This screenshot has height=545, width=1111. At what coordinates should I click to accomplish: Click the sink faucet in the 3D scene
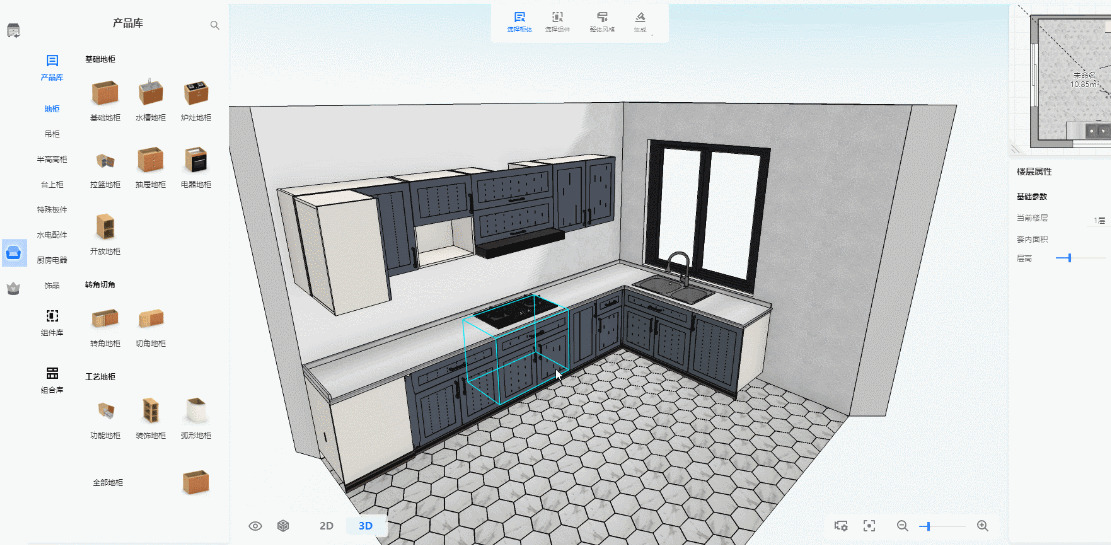point(679,268)
